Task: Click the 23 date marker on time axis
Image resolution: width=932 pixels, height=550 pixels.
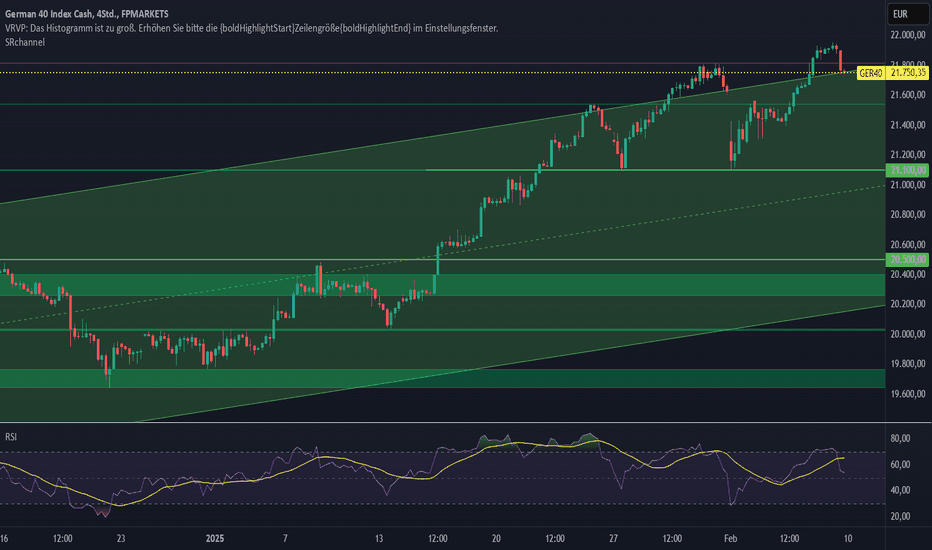Action: 121,539
